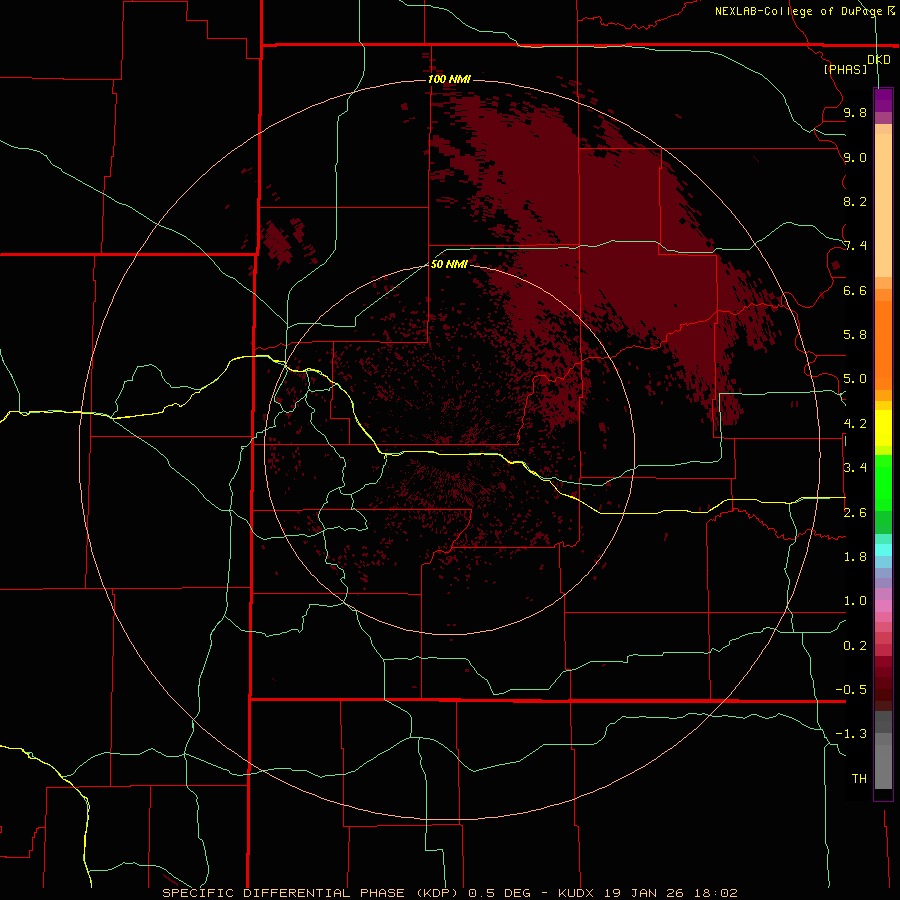The width and height of the screenshot is (900, 900).
Task: Click the 9.0 scale value
Action: pos(855,157)
